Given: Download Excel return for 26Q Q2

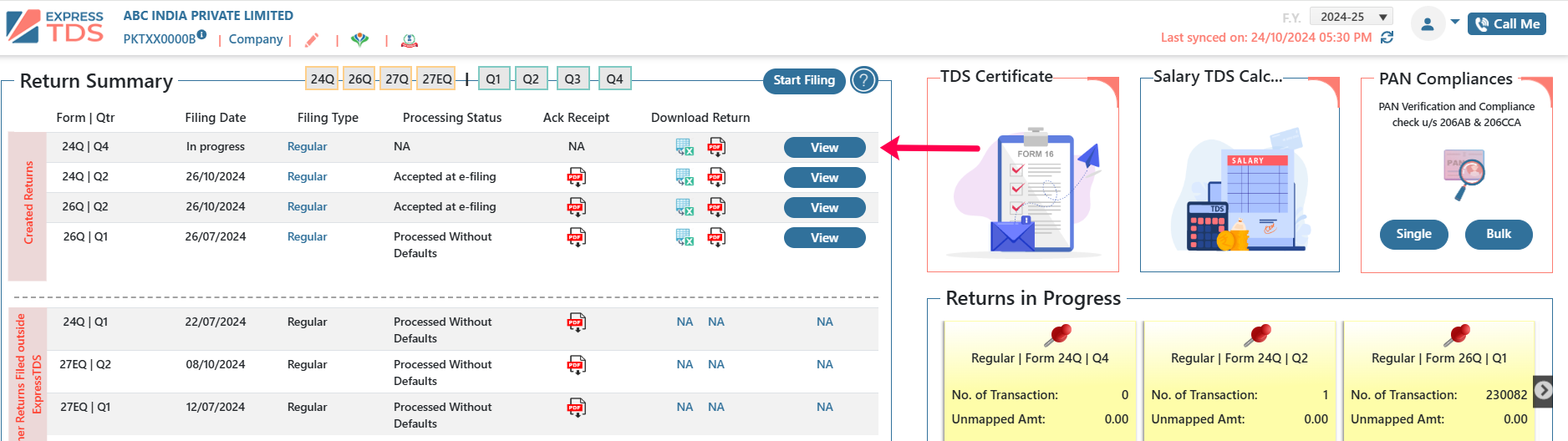Looking at the screenshot, I should coord(685,207).
